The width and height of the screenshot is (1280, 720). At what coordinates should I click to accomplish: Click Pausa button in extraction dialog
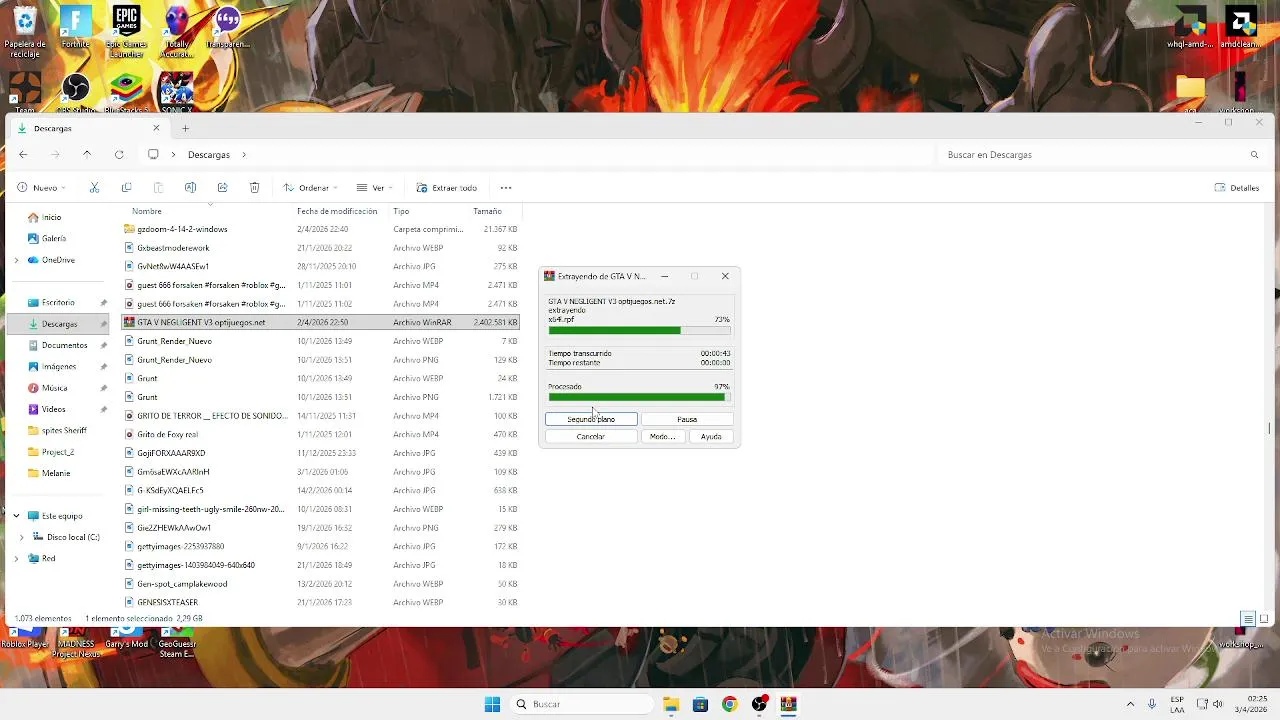coord(687,419)
